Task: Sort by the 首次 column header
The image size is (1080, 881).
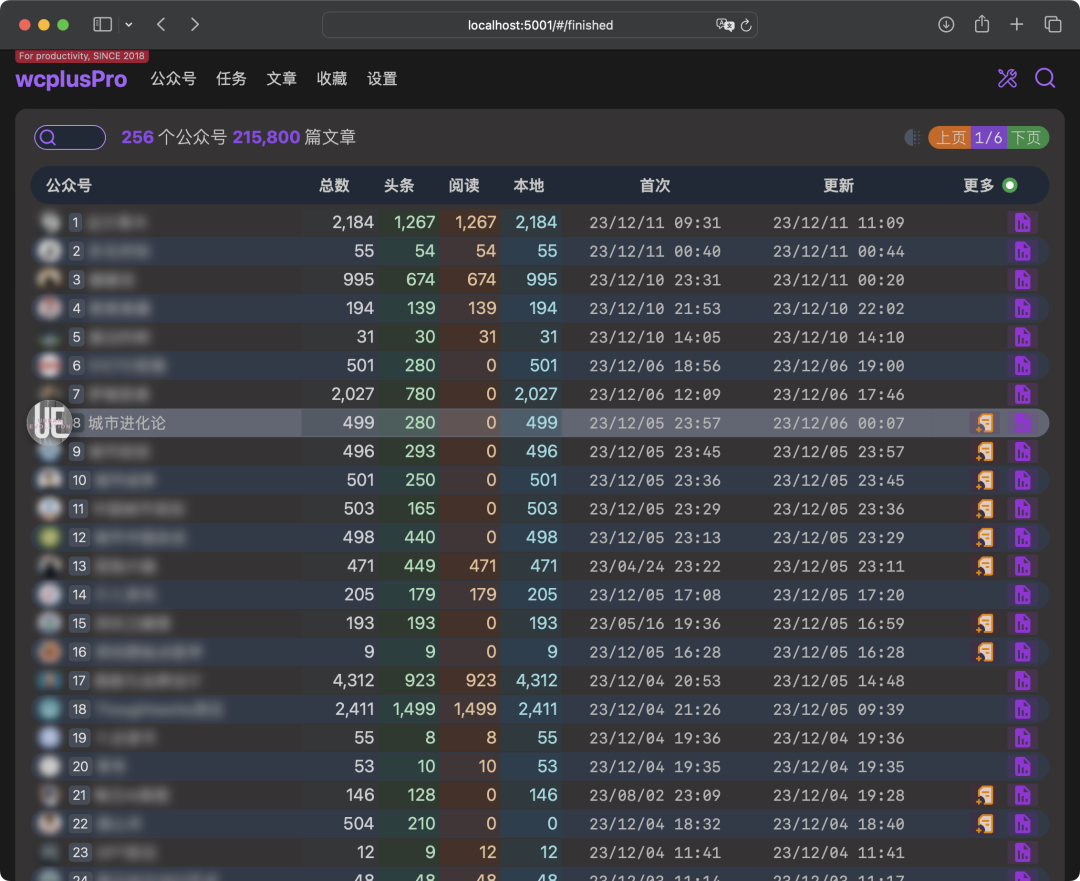Action: pyautogui.click(x=655, y=185)
